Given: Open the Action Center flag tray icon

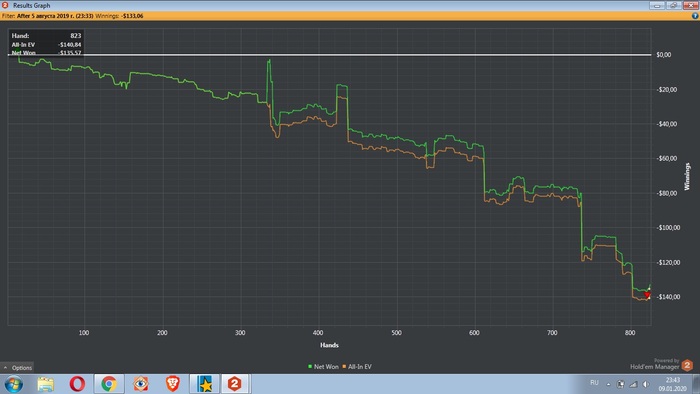Looking at the screenshot, I should click(x=621, y=384).
